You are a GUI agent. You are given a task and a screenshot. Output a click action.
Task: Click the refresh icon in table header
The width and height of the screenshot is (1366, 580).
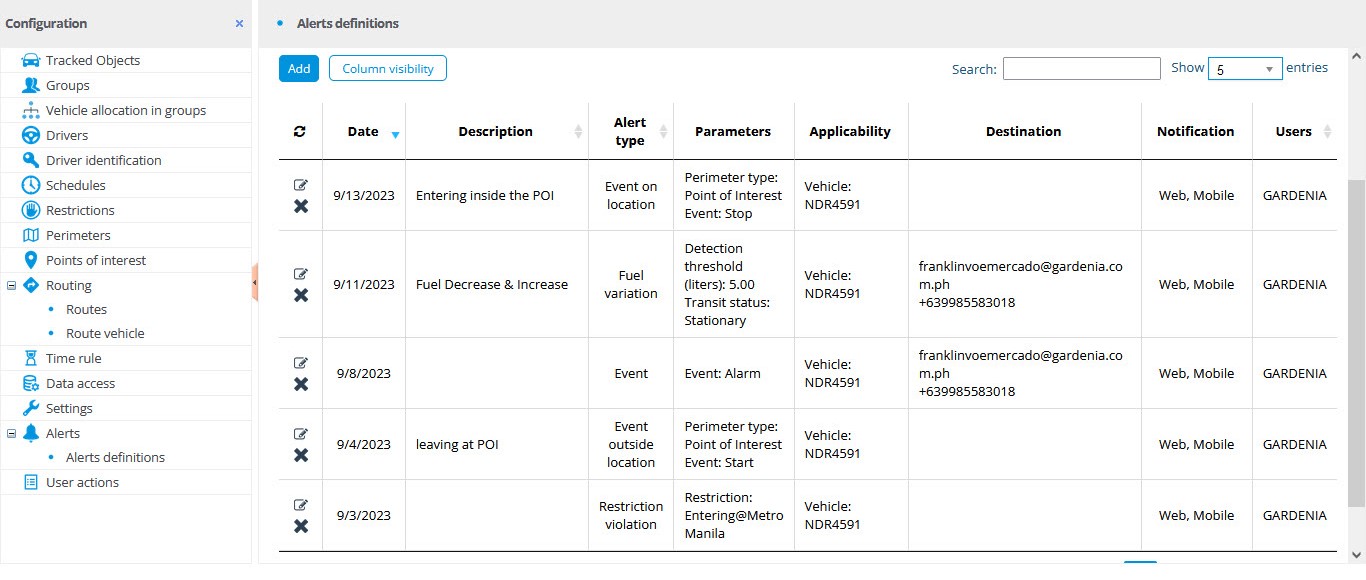click(x=300, y=131)
